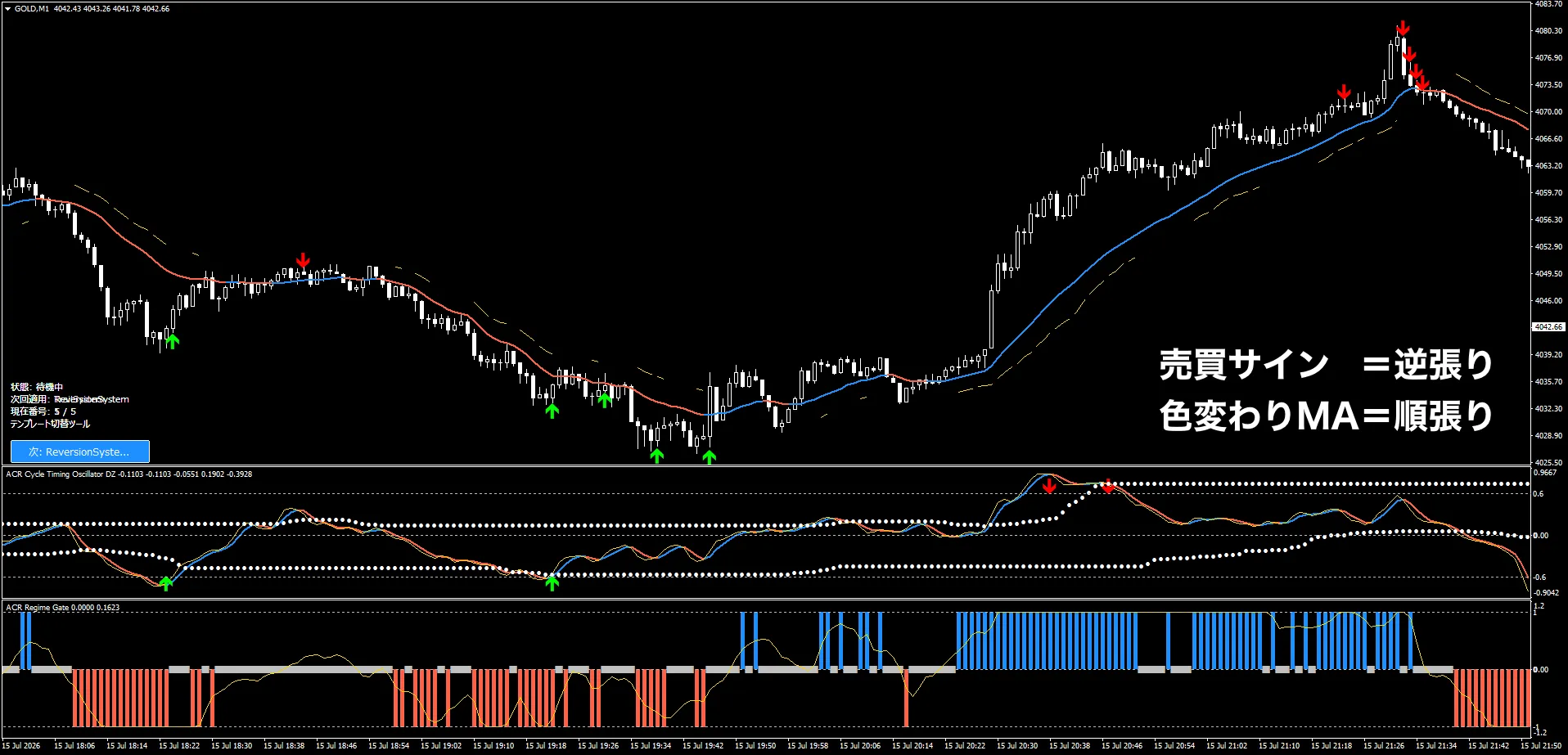Viewport: 1568px width, 755px height.
Task: Click the 4080.30 level on price scale
Action: click(1548, 31)
